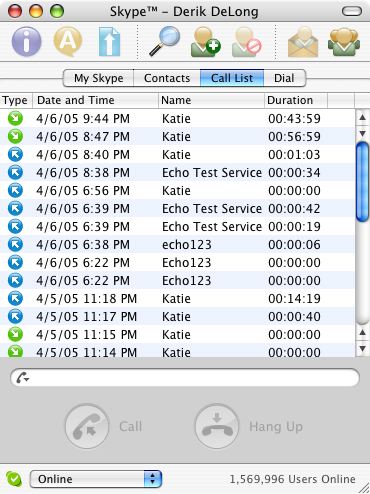
Task: Click the 1,569,996 Users Online text
Action: 292,479
